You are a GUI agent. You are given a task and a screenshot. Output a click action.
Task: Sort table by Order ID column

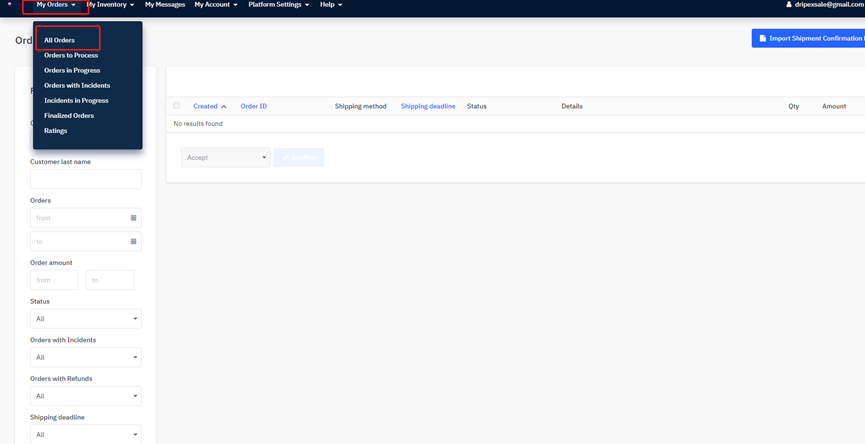[253, 106]
